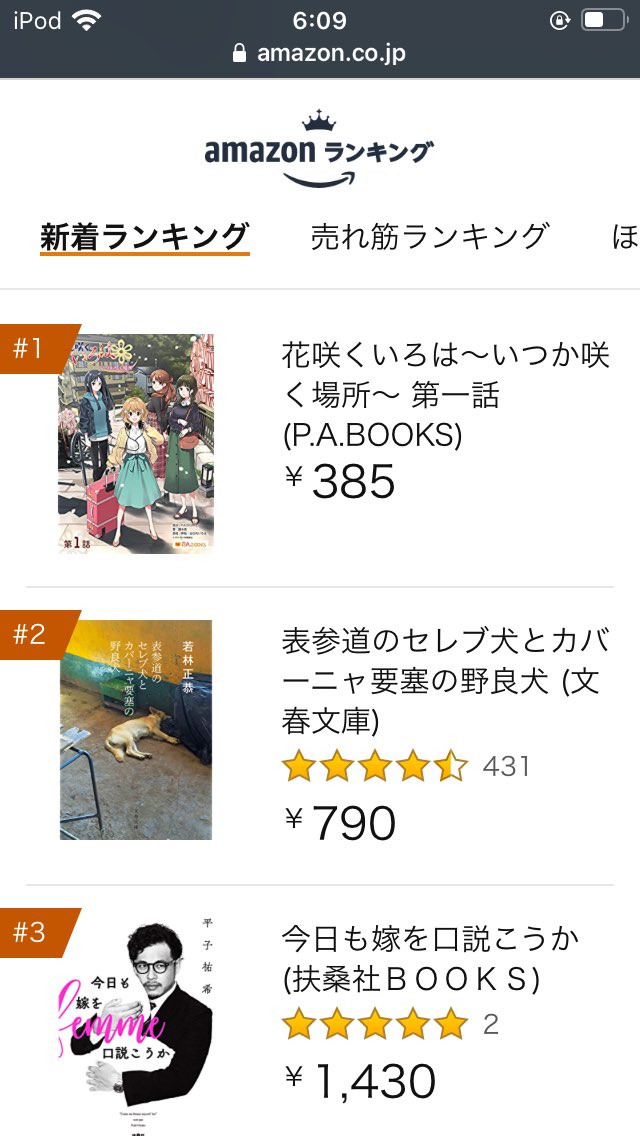Tap the Amazon ランキング logo
This screenshot has height=1136, width=640.
319,149
